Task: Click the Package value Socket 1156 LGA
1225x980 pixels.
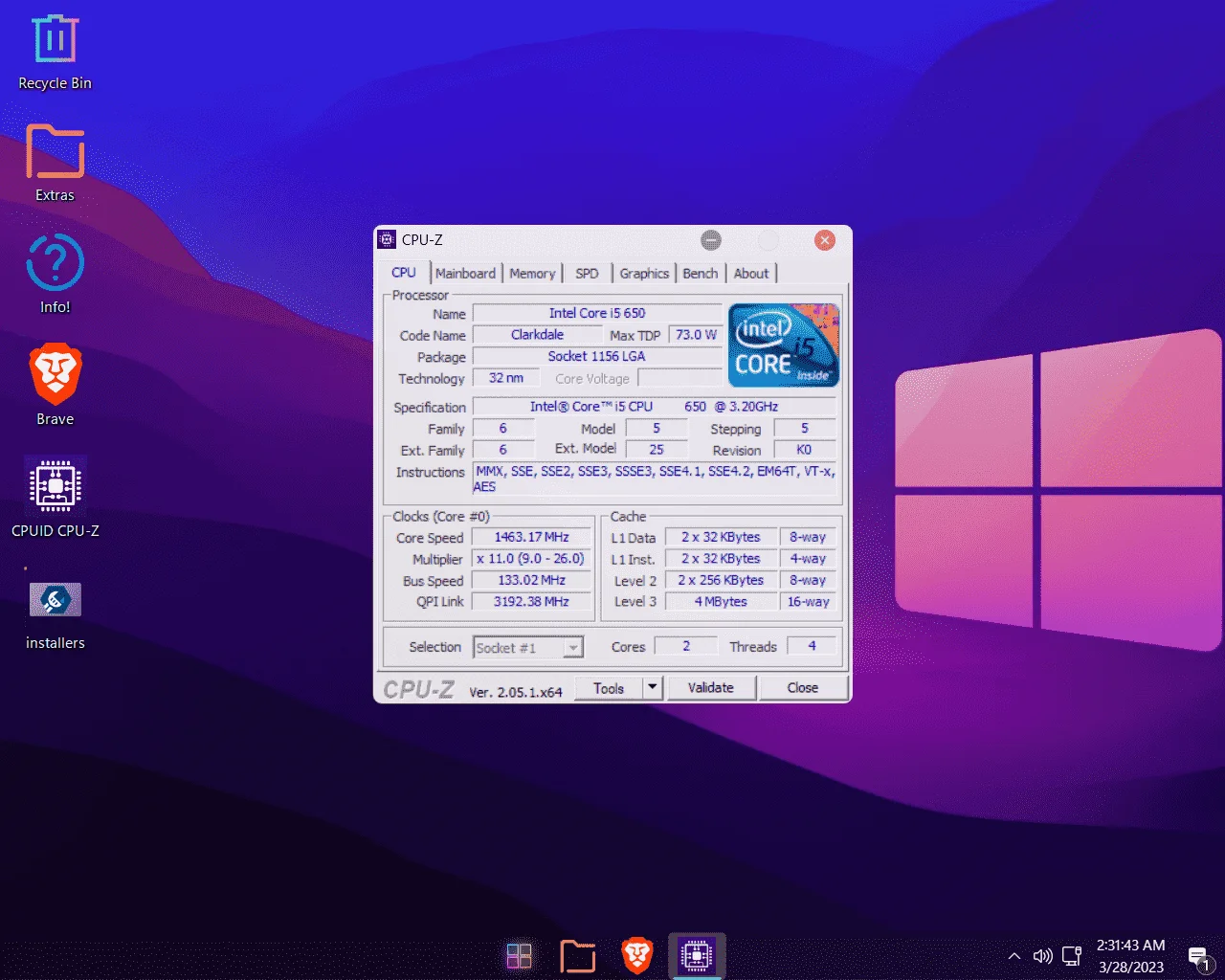Action: (x=597, y=356)
